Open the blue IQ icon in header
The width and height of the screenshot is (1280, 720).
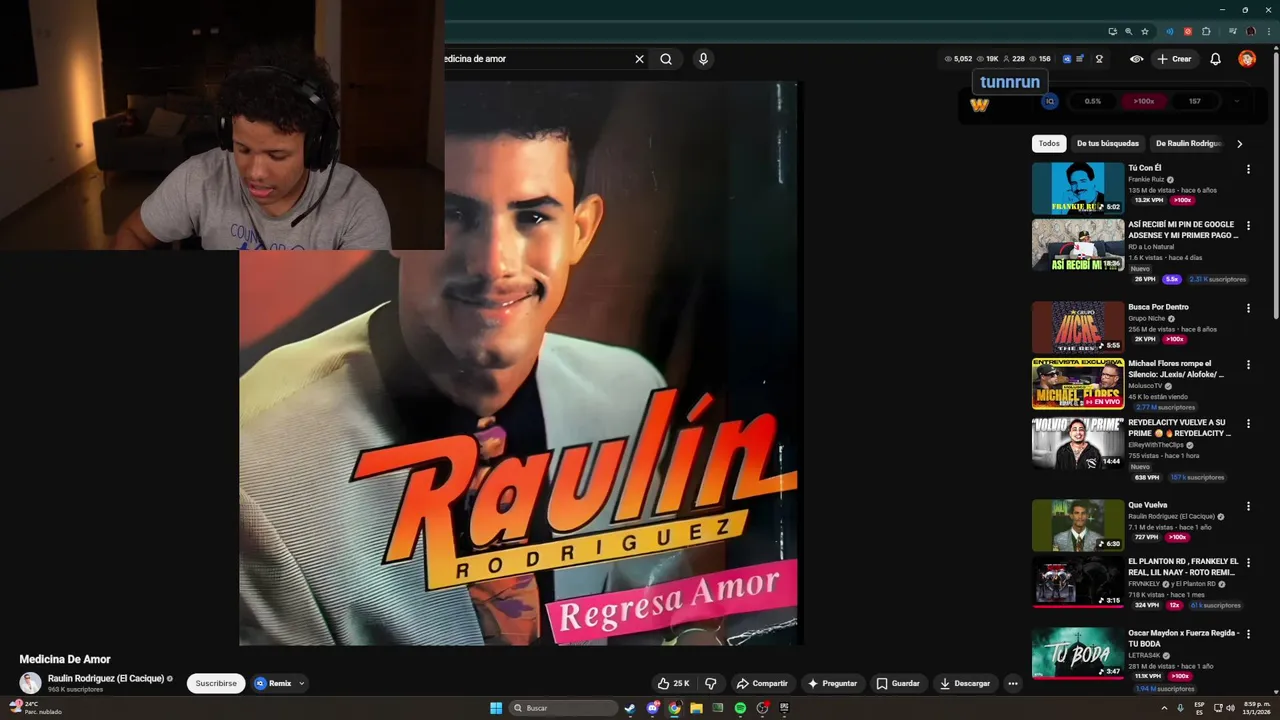tap(1067, 59)
